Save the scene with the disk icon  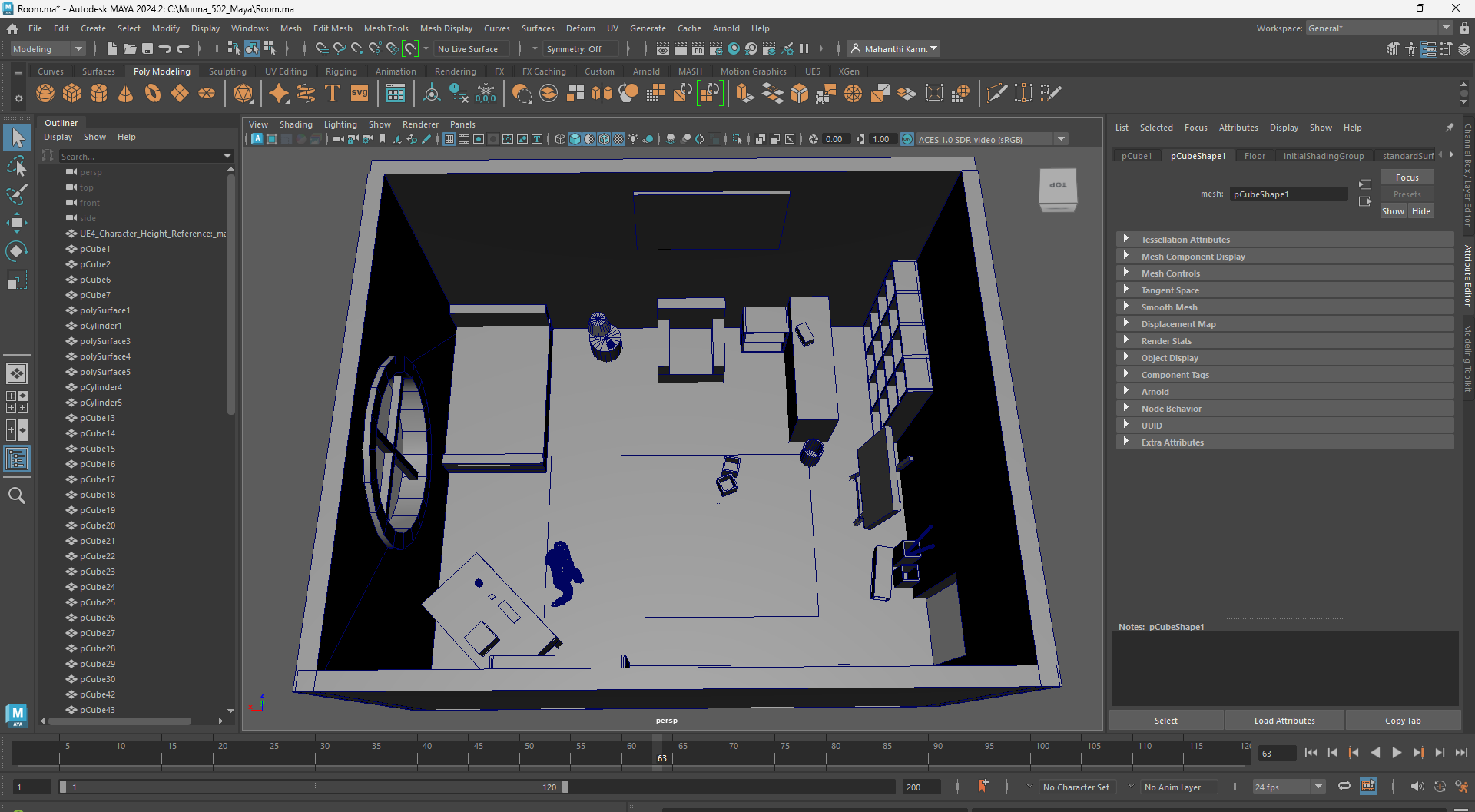[x=147, y=49]
